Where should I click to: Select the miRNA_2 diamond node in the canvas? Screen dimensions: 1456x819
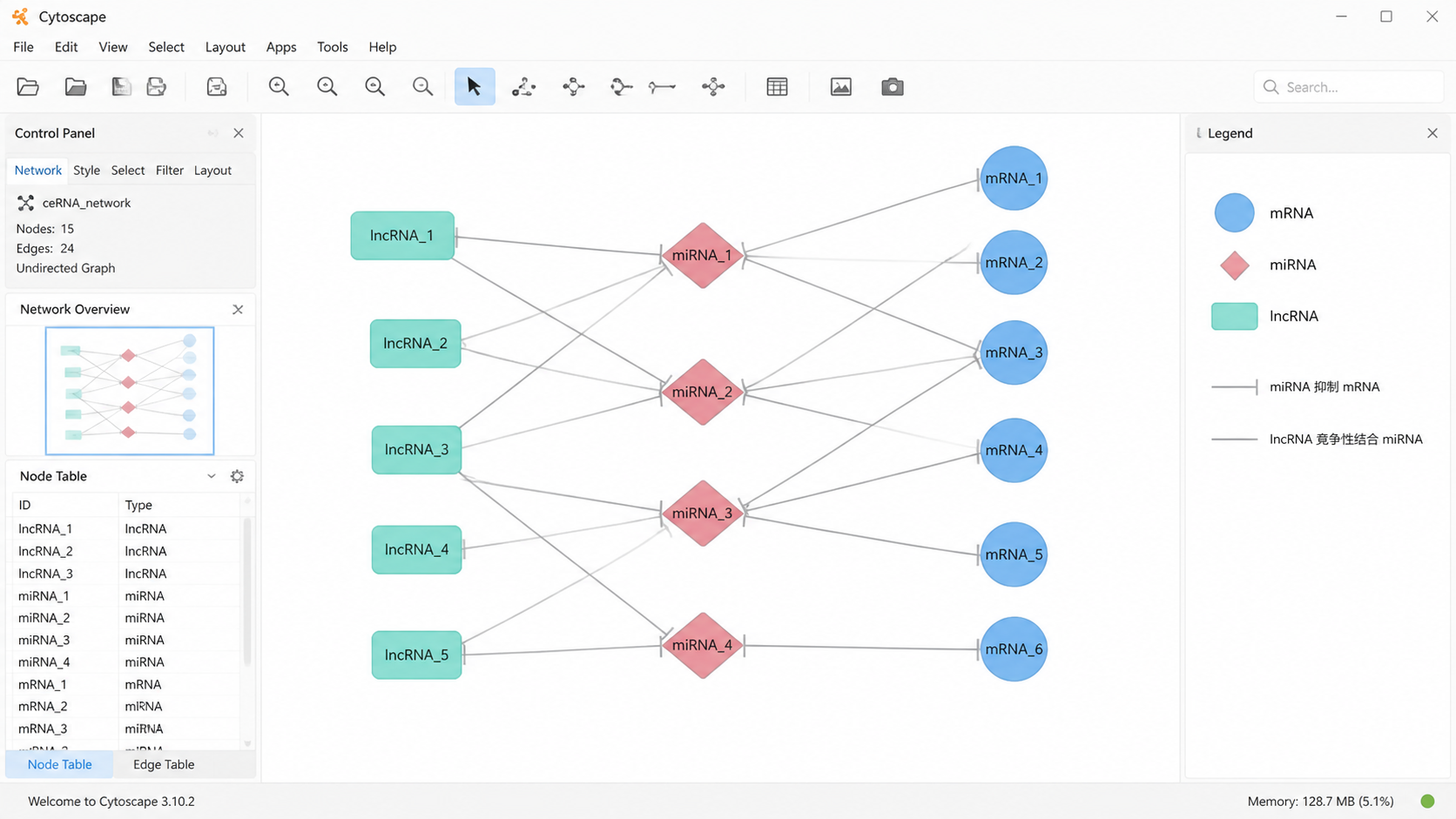coord(703,393)
